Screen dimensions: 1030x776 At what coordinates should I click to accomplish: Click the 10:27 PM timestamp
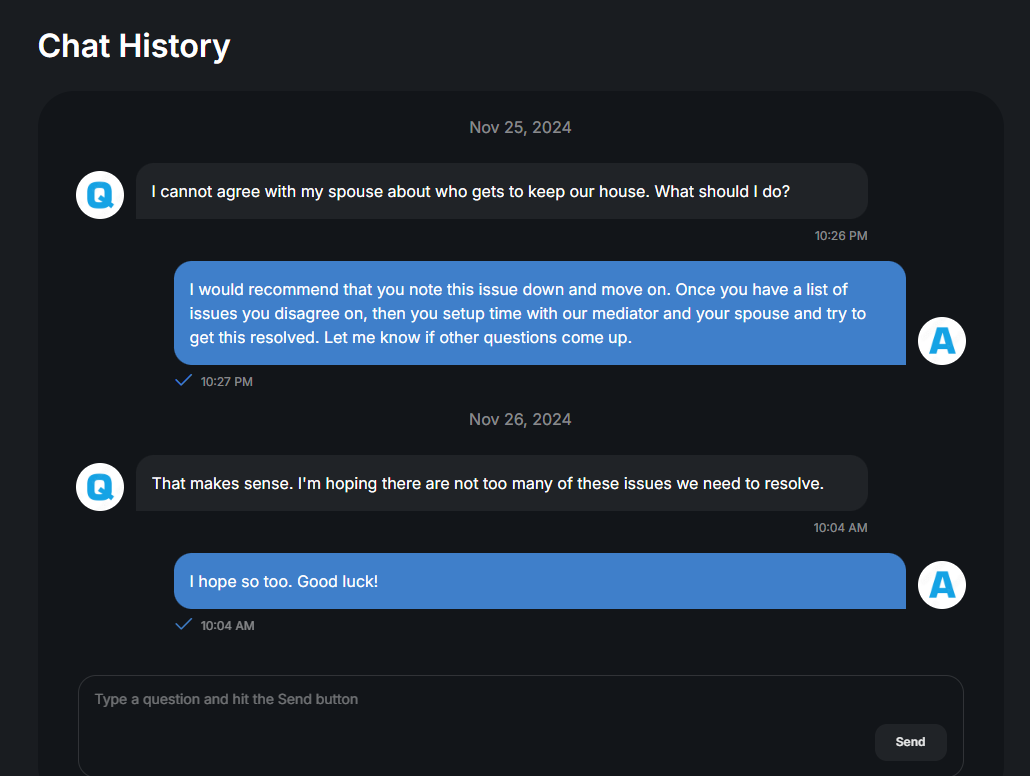coord(227,382)
